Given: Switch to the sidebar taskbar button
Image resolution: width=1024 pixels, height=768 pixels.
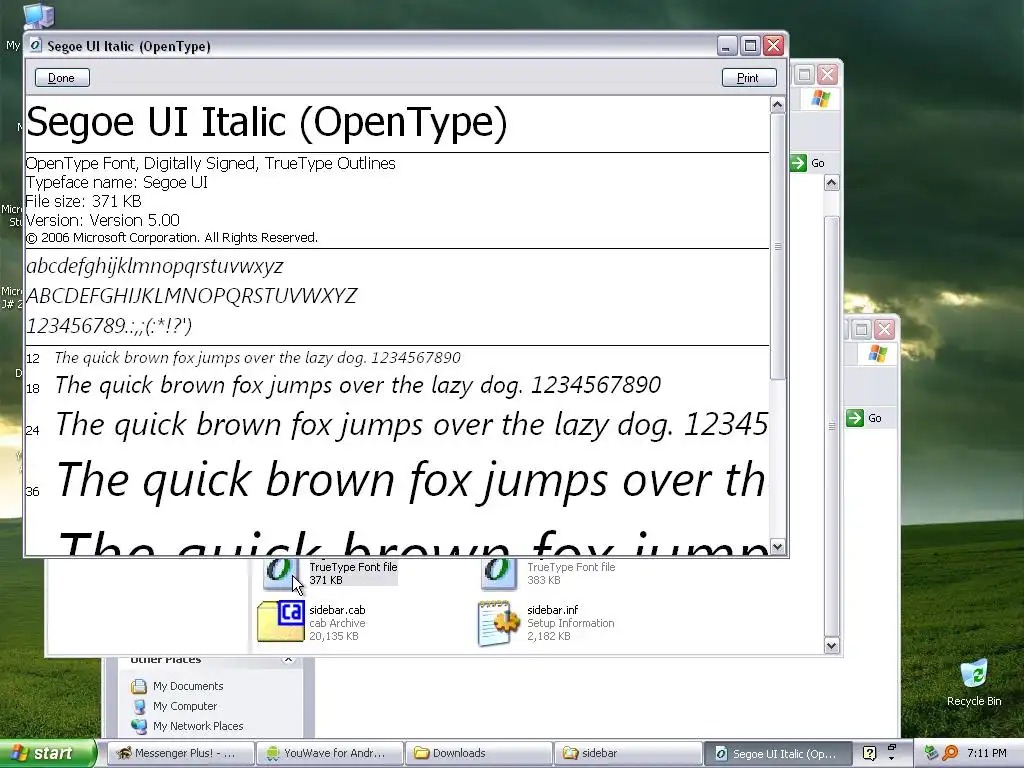Looking at the screenshot, I should point(627,754).
